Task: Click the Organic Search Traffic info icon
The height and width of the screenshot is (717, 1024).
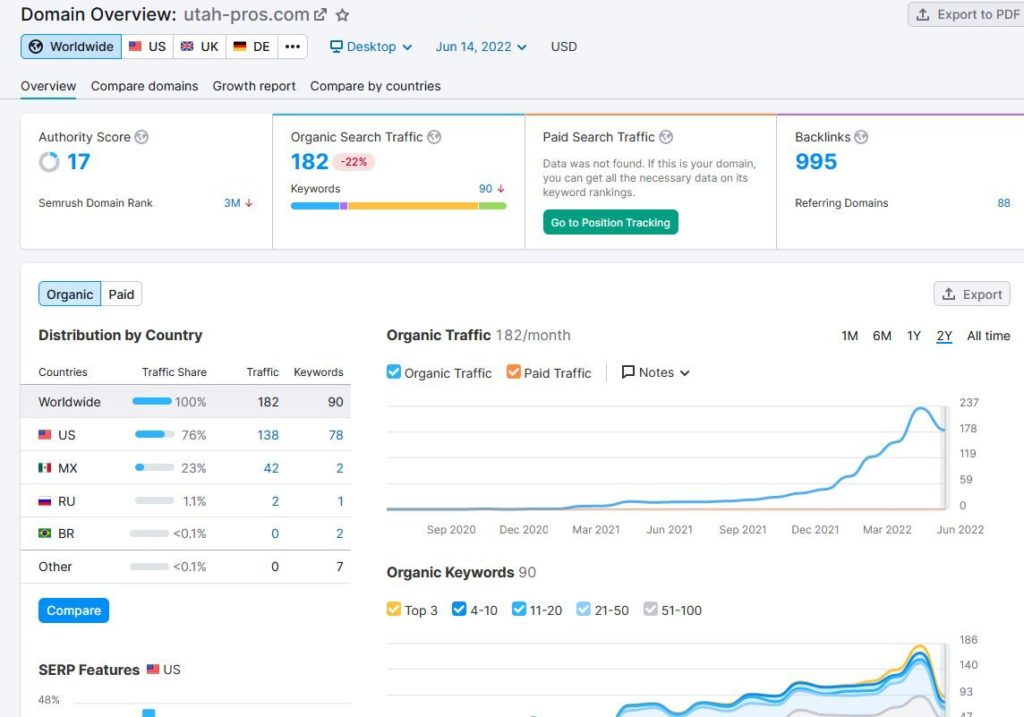Action: [434, 137]
